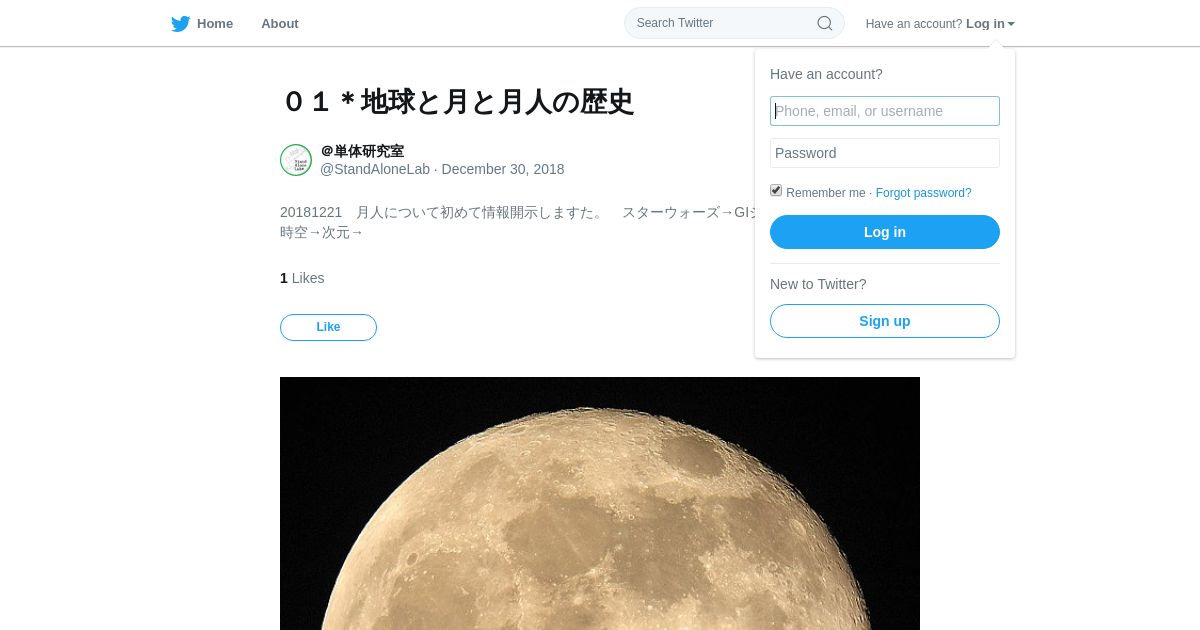
Task: Click the December 30, 2018 date text
Action: pyautogui.click(x=503, y=169)
